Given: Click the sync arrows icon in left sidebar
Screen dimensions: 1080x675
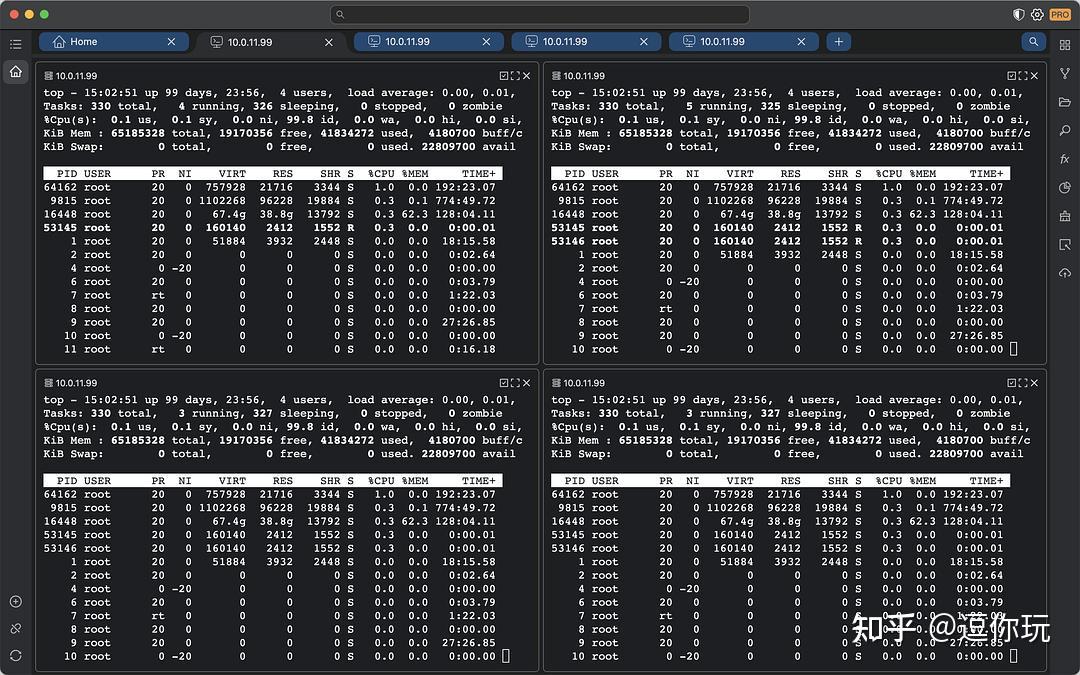Looking at the screenshot, I should click(x=16, y=656).
